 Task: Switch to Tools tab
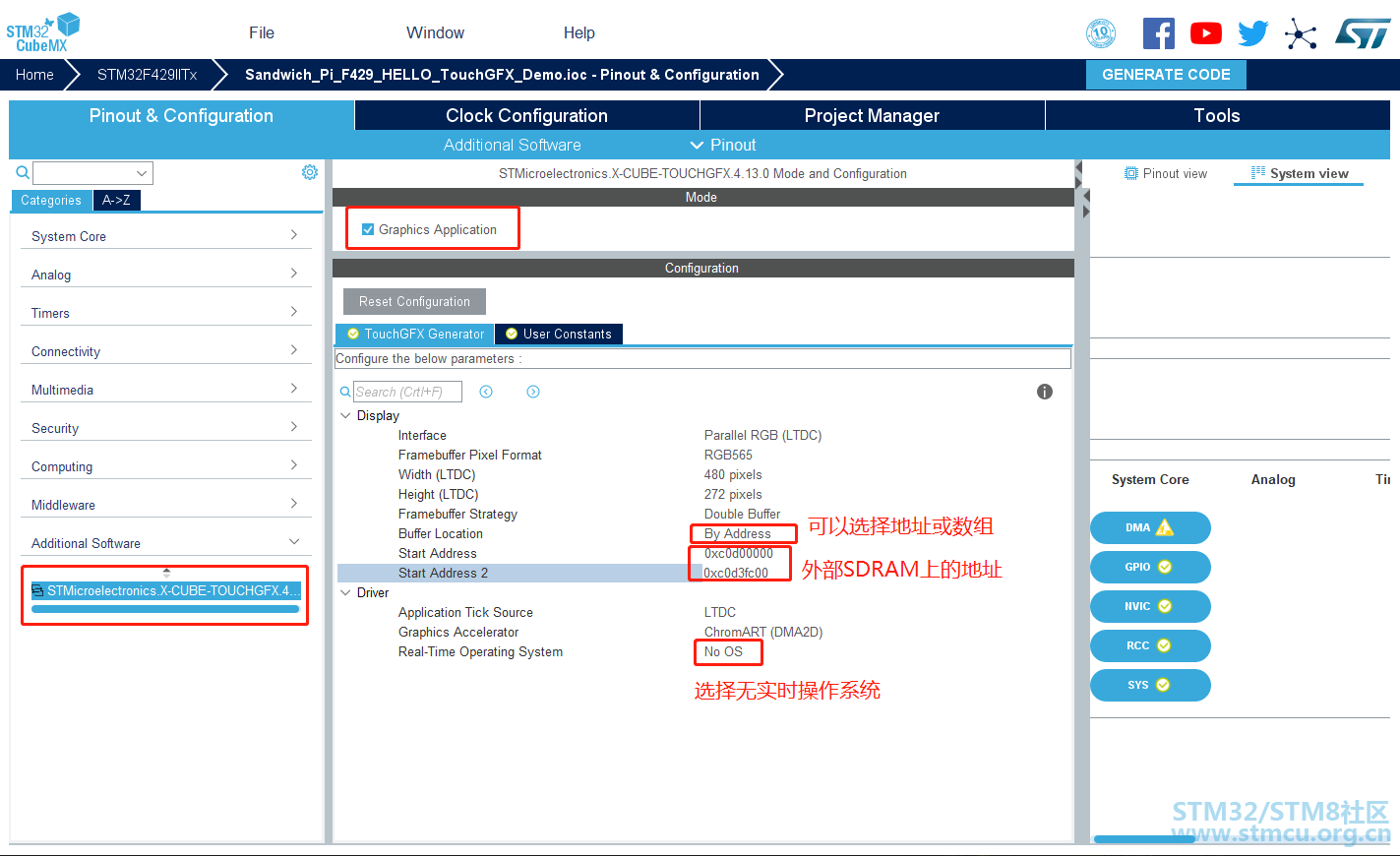tap(1217, 115)
